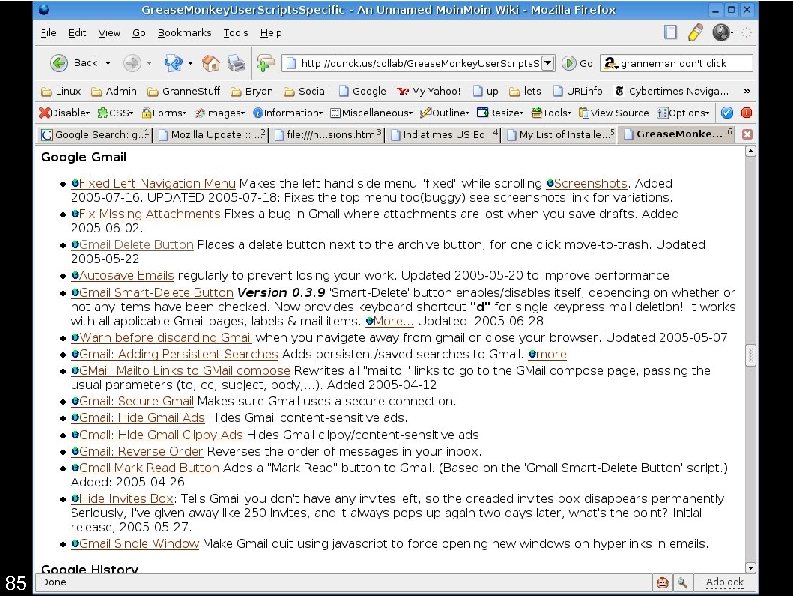
Task: Switch to the Google Search tab
Action: [x=95, y=135]
